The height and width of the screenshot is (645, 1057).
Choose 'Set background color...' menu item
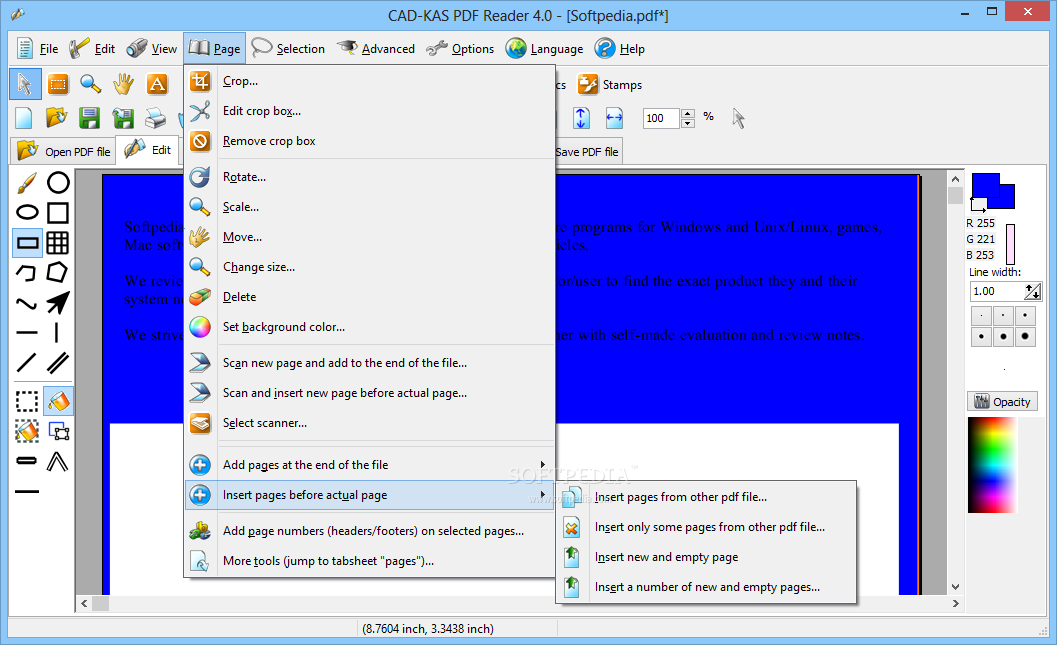pos(369,327)
